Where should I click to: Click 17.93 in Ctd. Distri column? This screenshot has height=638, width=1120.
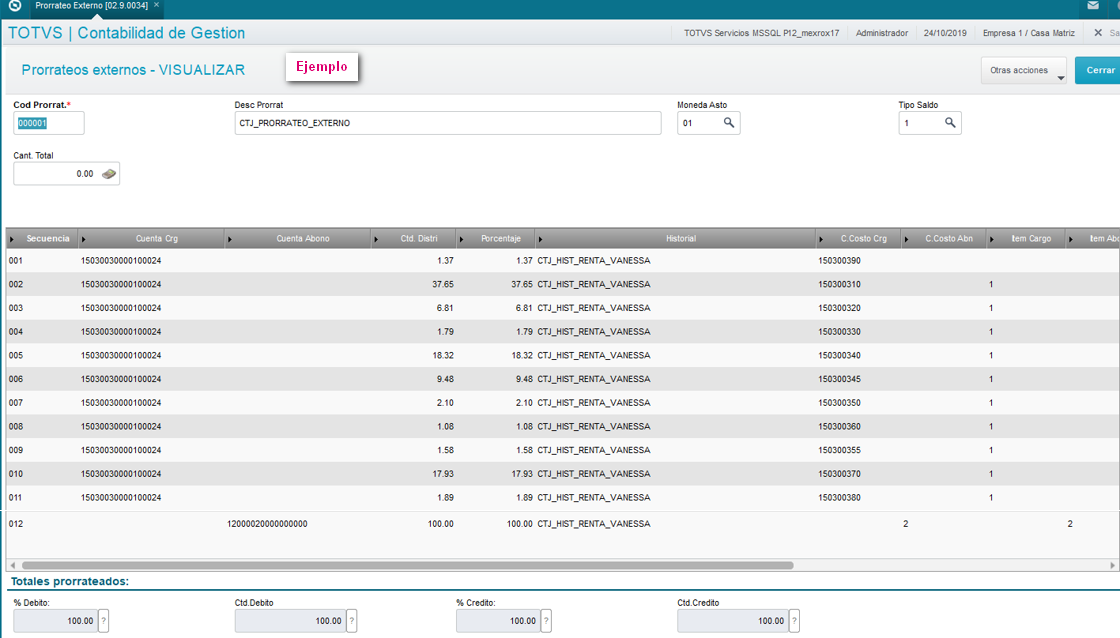[x=442, y=474]
